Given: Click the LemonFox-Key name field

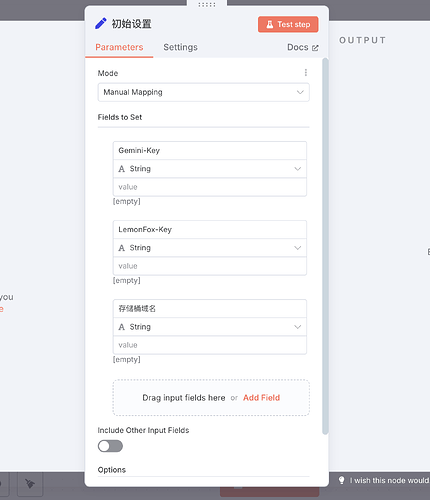Looking at the screenshot, I should pyautogui.click(x=210, y=229).
